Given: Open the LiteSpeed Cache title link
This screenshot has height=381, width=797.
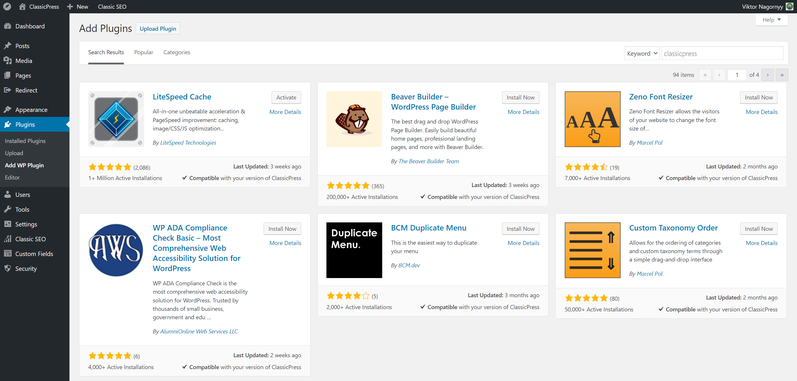Looking at the screenshot, I should pos(182,97).
